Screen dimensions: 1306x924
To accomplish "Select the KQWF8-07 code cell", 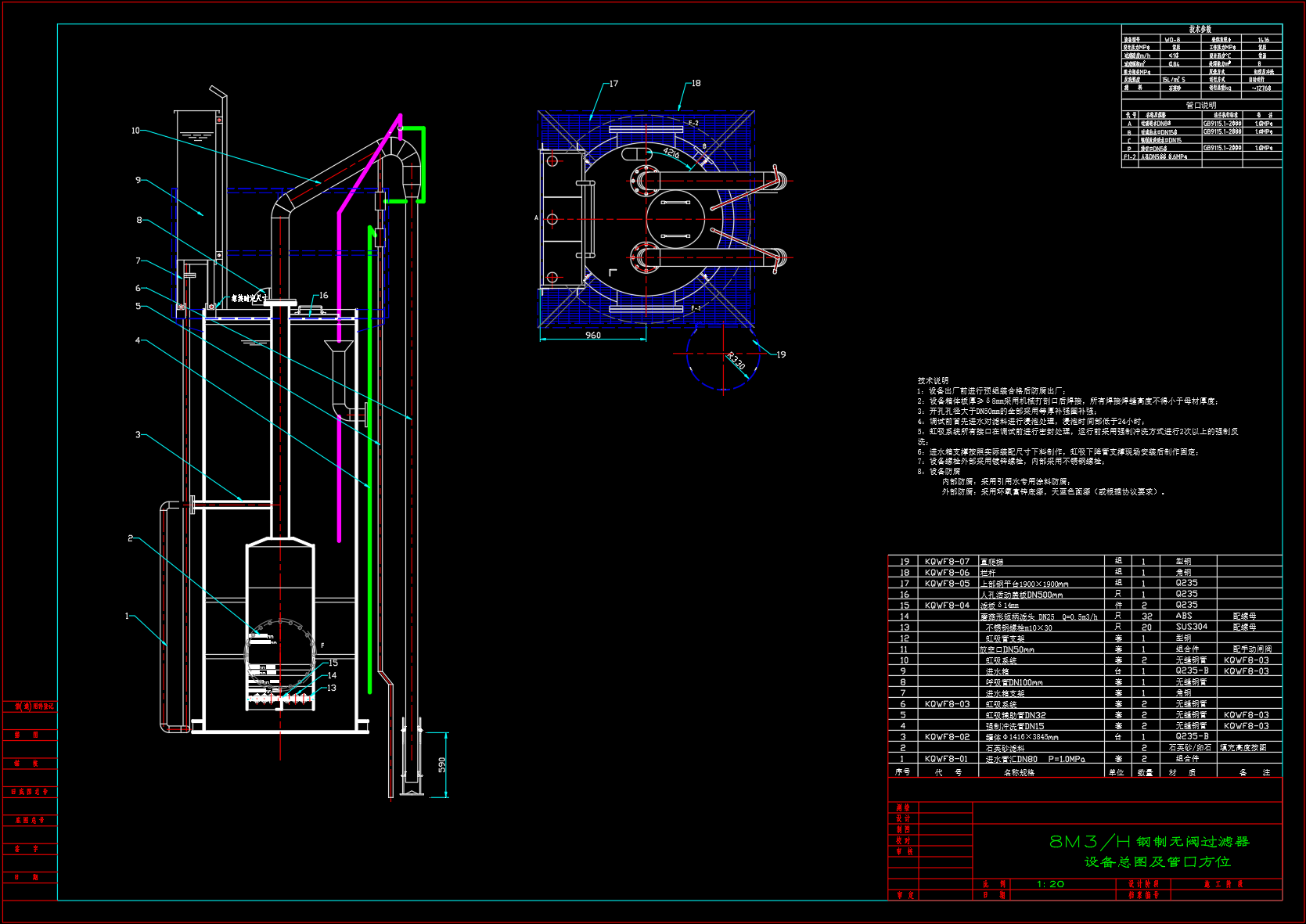I will [x=947, y=562].
